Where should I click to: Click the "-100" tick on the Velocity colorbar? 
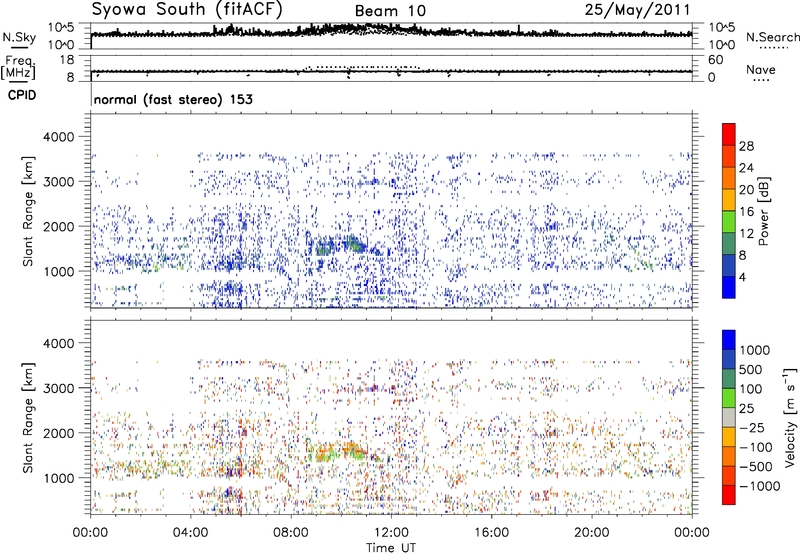click(x=755, y=447)
